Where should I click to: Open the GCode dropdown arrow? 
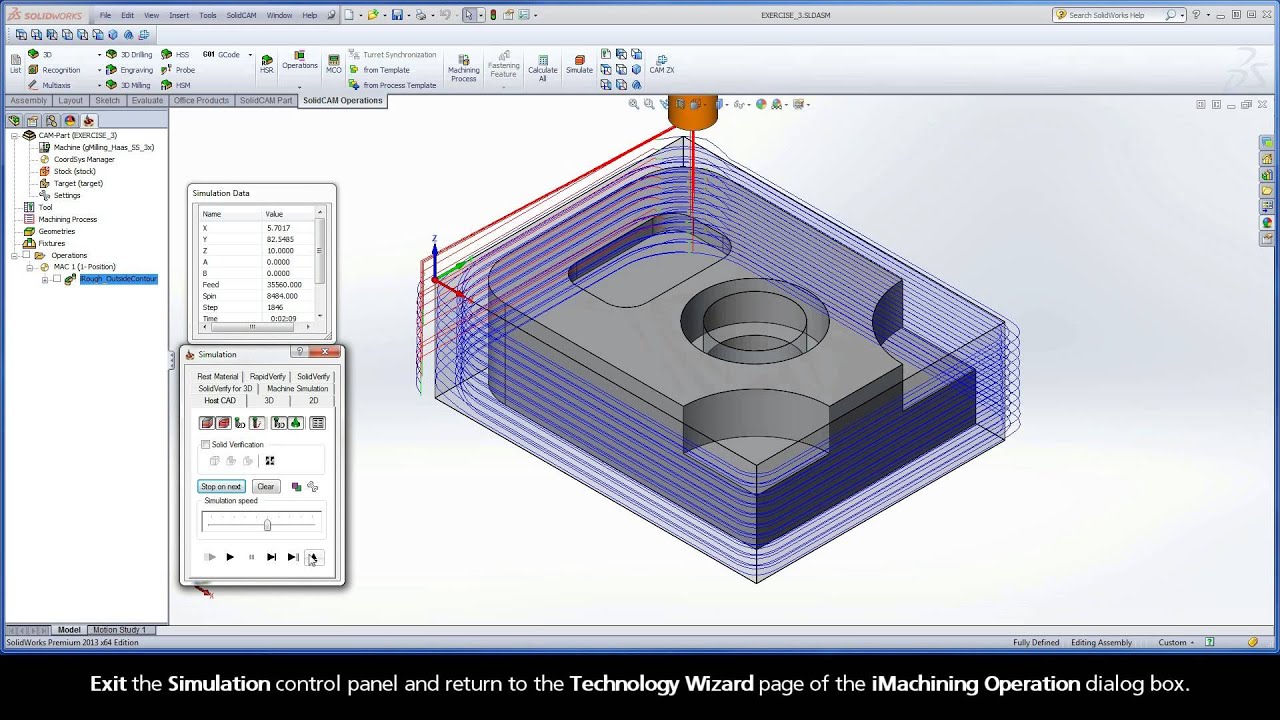(250, 55)
